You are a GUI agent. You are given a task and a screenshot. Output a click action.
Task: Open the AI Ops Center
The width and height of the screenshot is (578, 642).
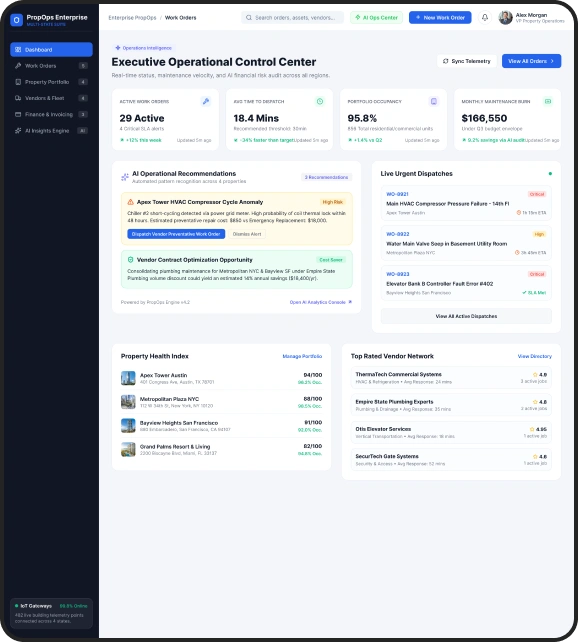(x=376, y=18)
